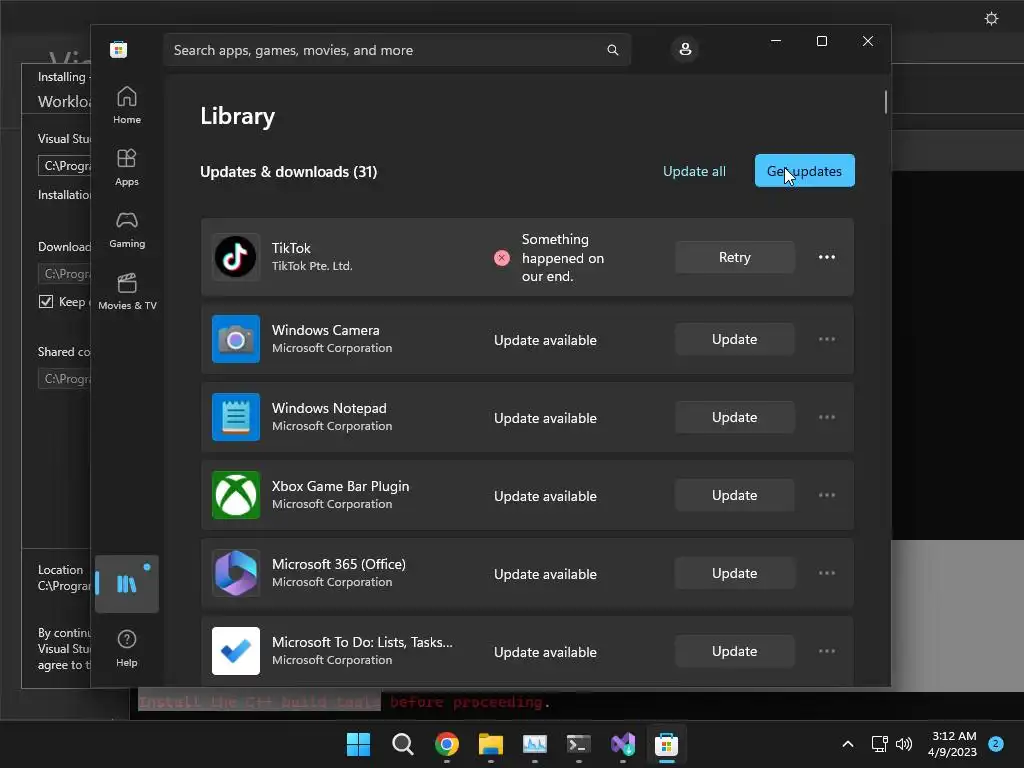Open the user account profile icon
Screen dimensions: 1024x768
pos(685,49)
